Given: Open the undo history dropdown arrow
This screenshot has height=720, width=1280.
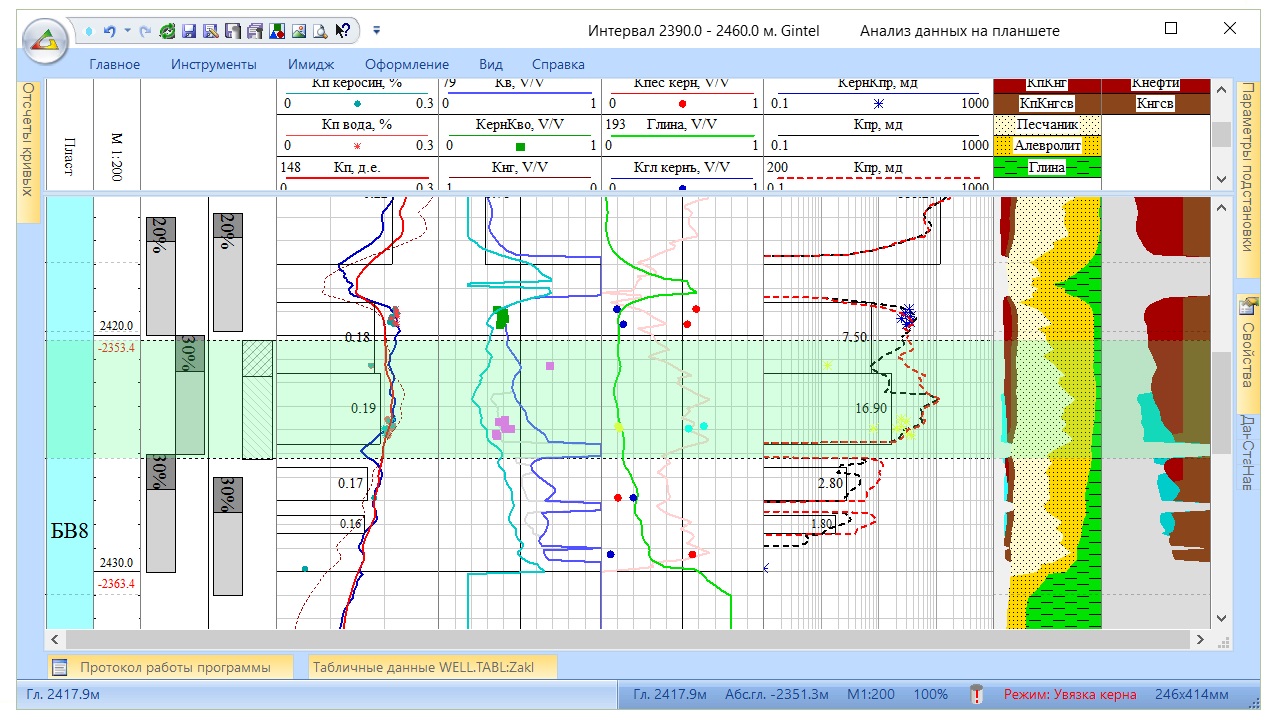Looking at the screenshot, I should 127,31.
